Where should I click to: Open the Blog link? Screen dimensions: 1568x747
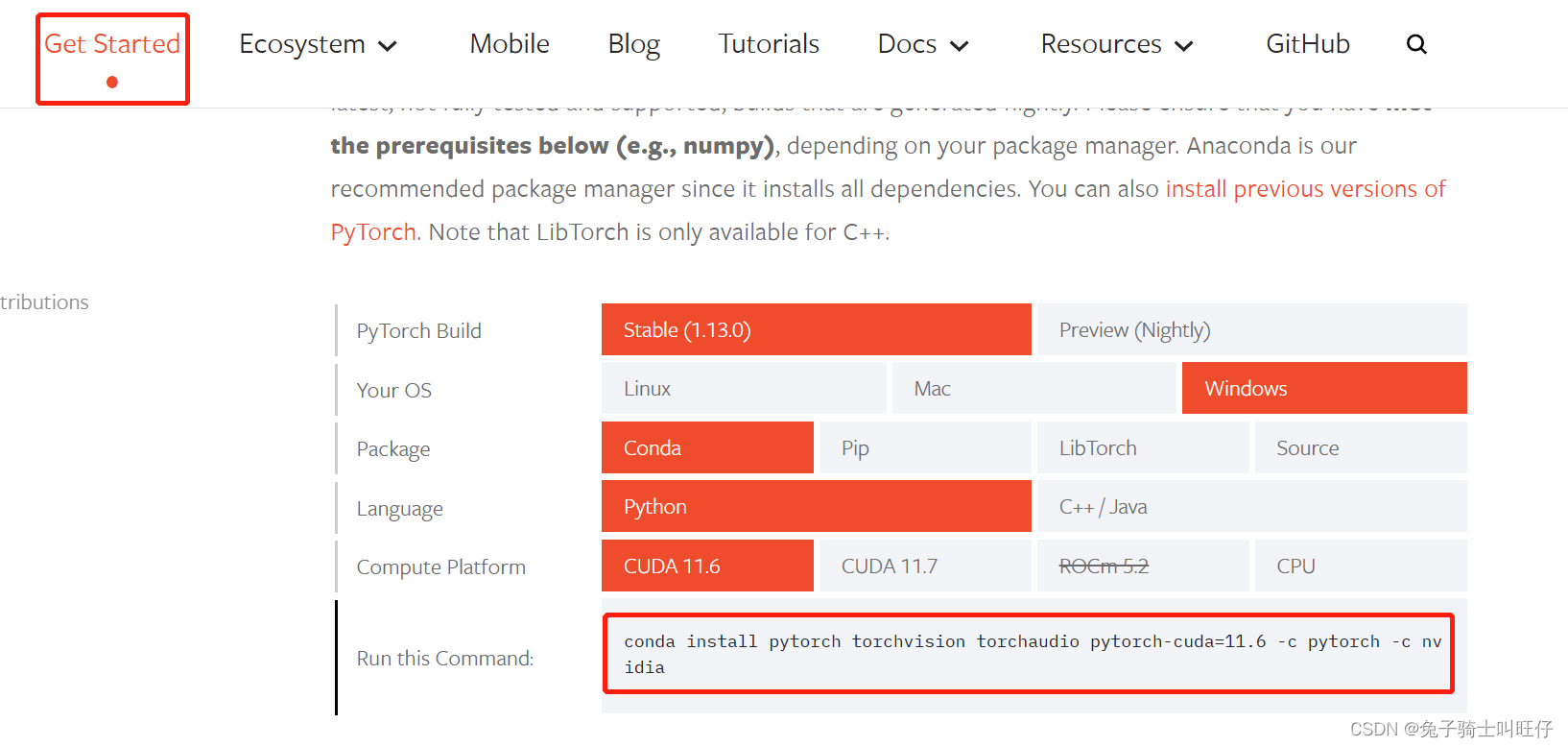[x=634, y=44]
